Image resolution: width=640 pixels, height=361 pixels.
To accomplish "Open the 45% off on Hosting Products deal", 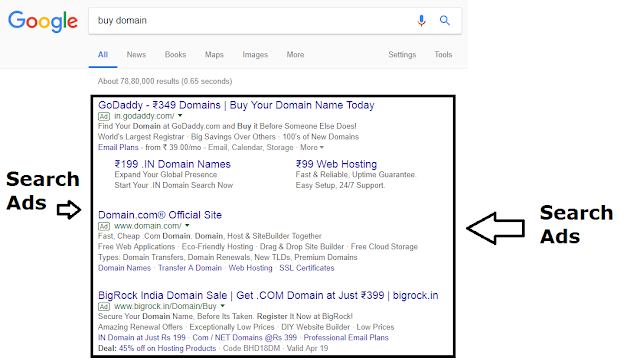I will [167, 348].
